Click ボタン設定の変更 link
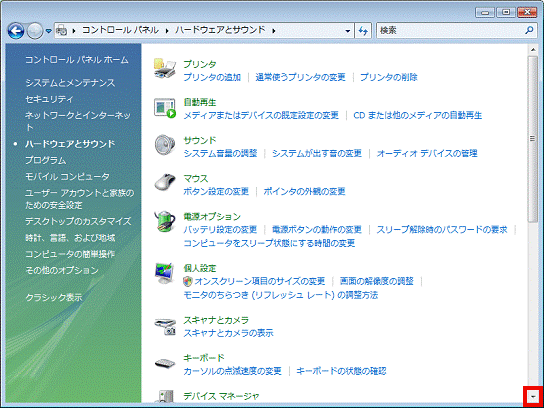Image resolution: width=544 pixels, height=408 pixels. click(x=216, y=191)
